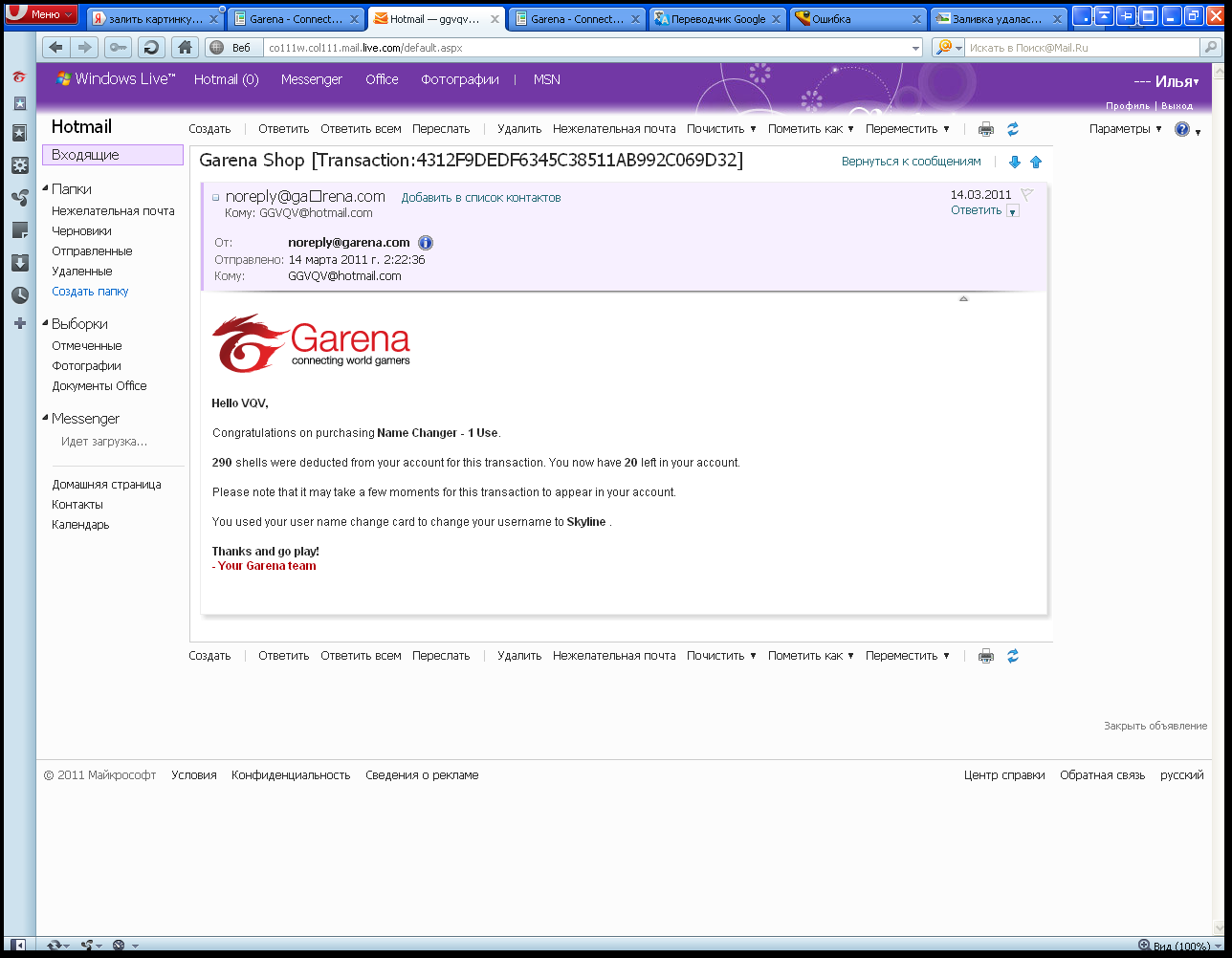
Task: Sign out with the Выход link
Action: click(x=1177, y=106)
